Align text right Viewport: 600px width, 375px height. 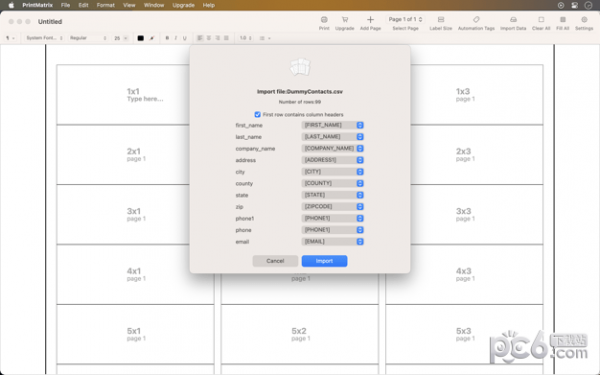217,38
